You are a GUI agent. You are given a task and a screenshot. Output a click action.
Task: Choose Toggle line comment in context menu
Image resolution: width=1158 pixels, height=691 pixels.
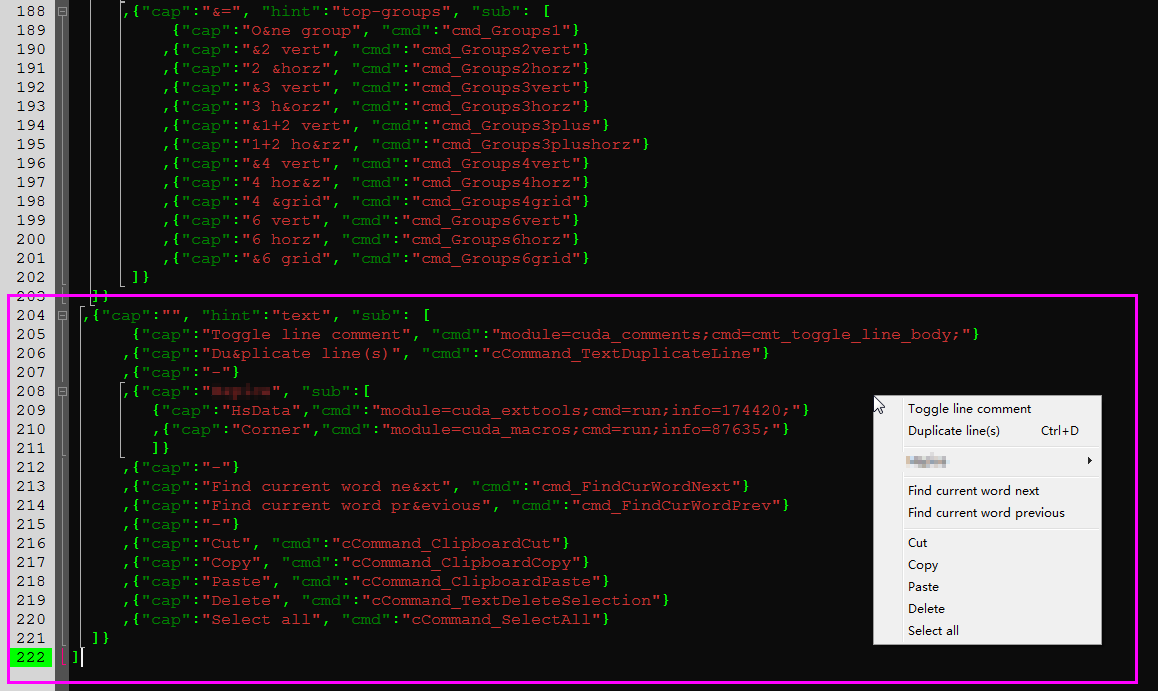coord(969,409)
